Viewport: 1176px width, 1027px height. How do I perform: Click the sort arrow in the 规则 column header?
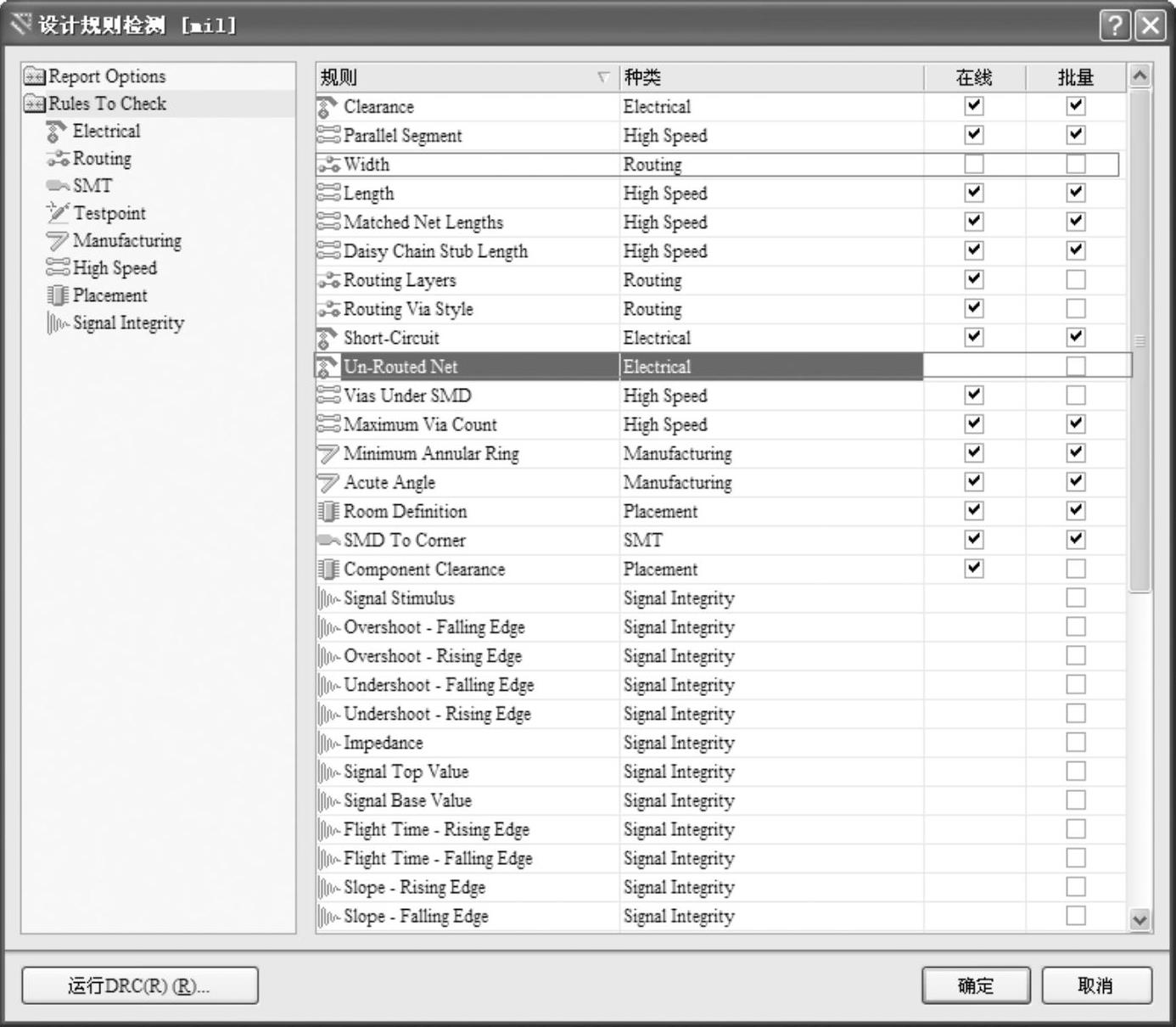pyautogui.click(x=603, y=77)
